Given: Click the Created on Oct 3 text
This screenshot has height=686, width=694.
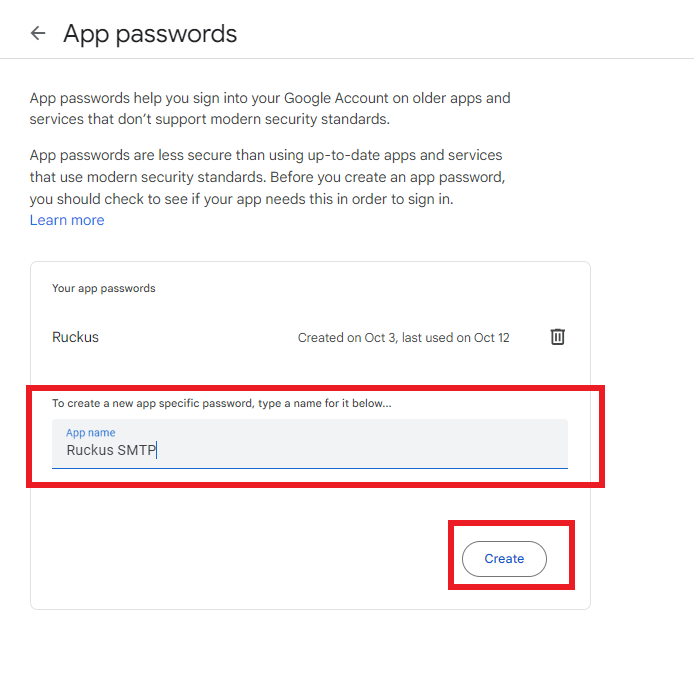Looking at the screenshot, I should [x=346, y=338].
